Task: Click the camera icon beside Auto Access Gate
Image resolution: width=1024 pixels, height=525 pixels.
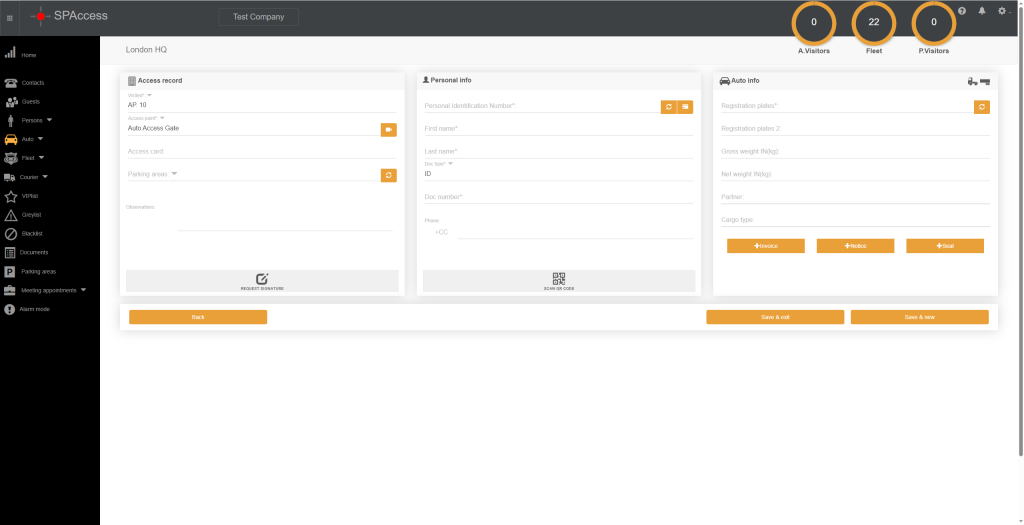Action: [388, 129]
